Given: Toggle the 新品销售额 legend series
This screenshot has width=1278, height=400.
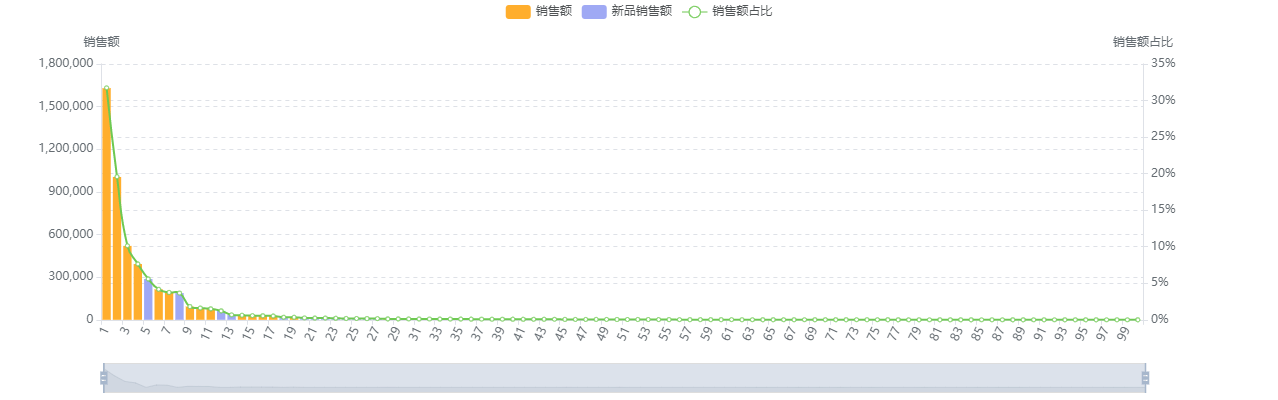Looking at the screenshot, I should coord(626,11).
